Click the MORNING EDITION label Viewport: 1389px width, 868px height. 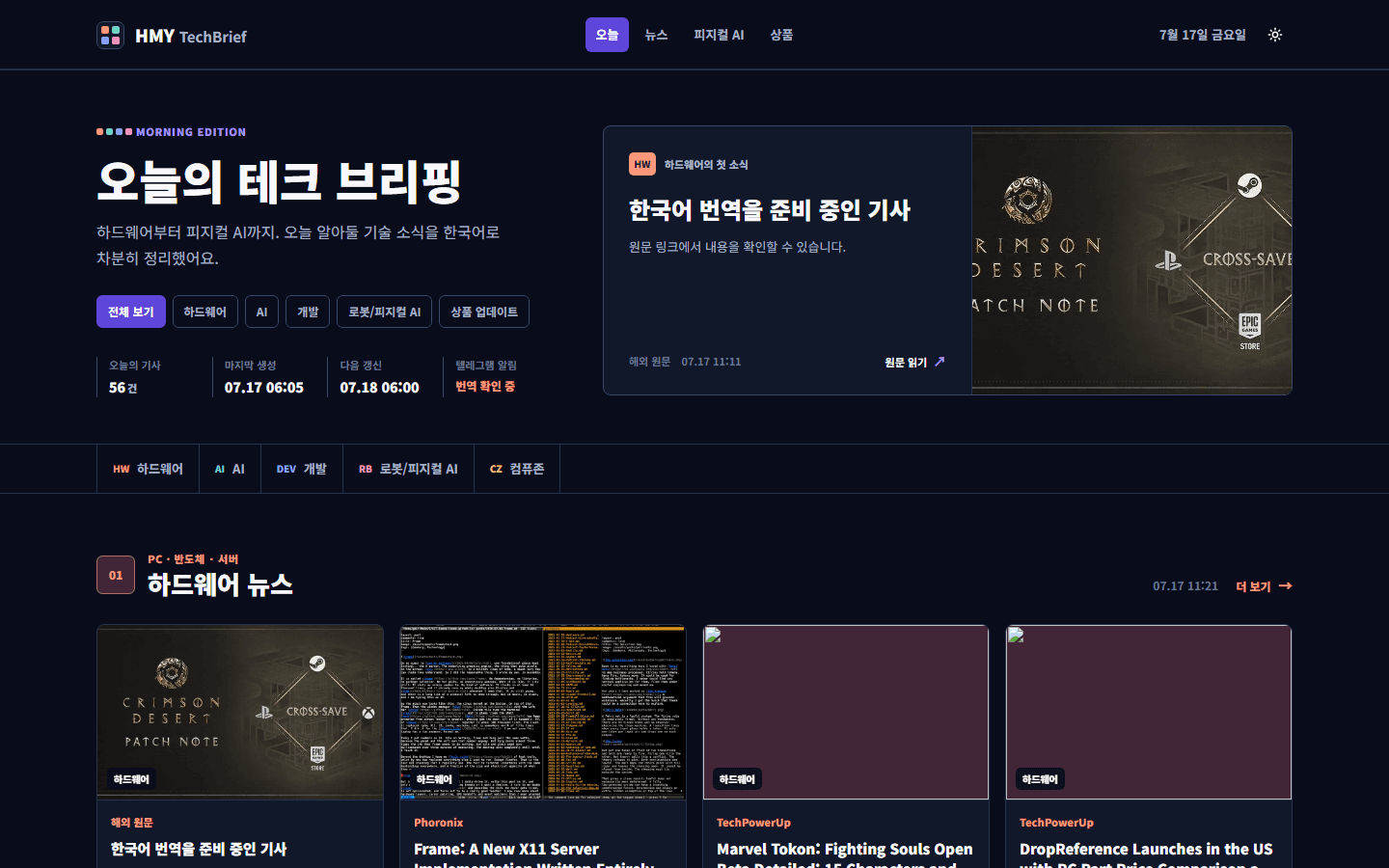tap(191, 132)
